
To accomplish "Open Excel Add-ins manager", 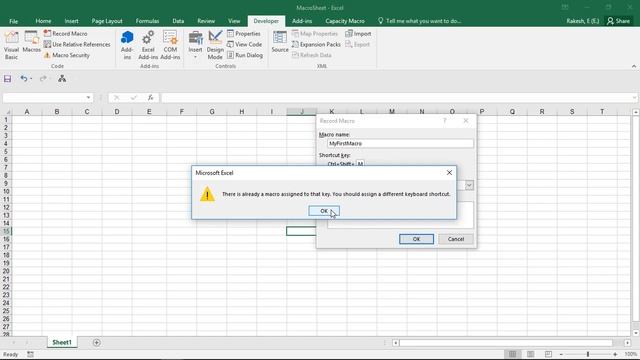I will point(148,45).
